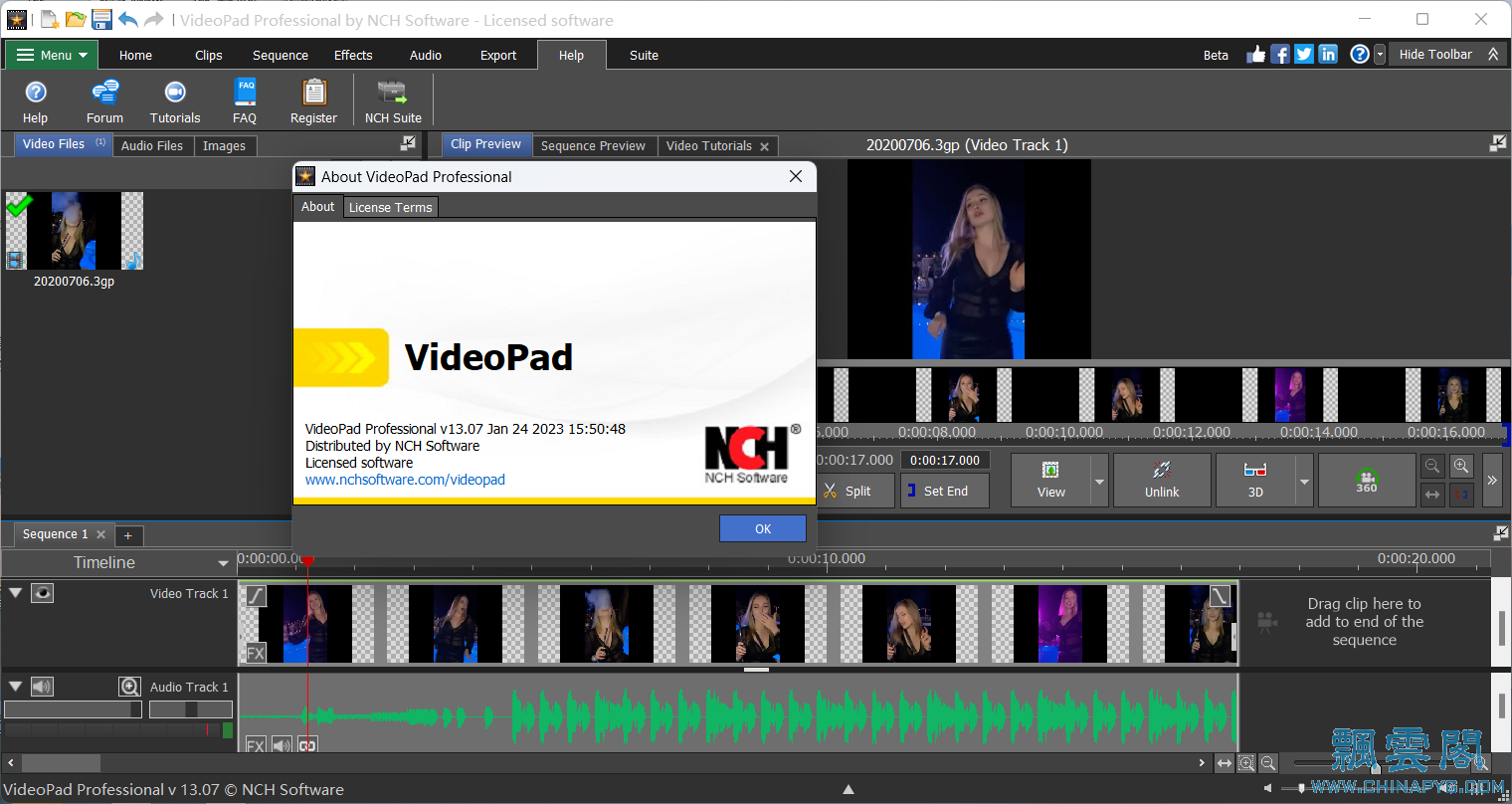Click the FX icon on the audio clip
The height and width of the screenshot is (804, 1512).
click(x=256, y=745)
